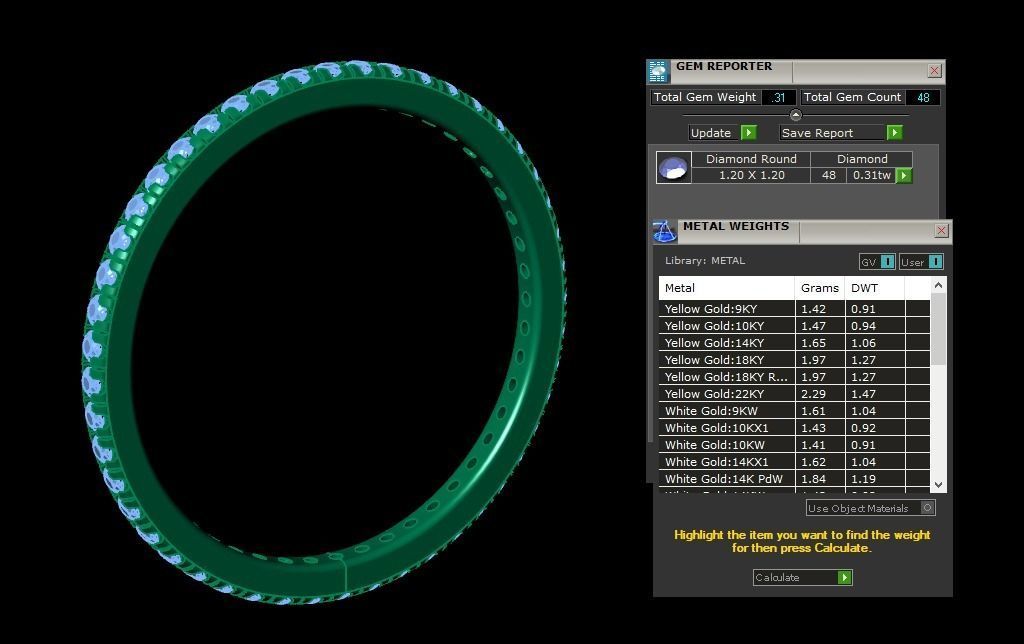
Task: Click the Diamond Round cell
Action: tap(751, 159)
